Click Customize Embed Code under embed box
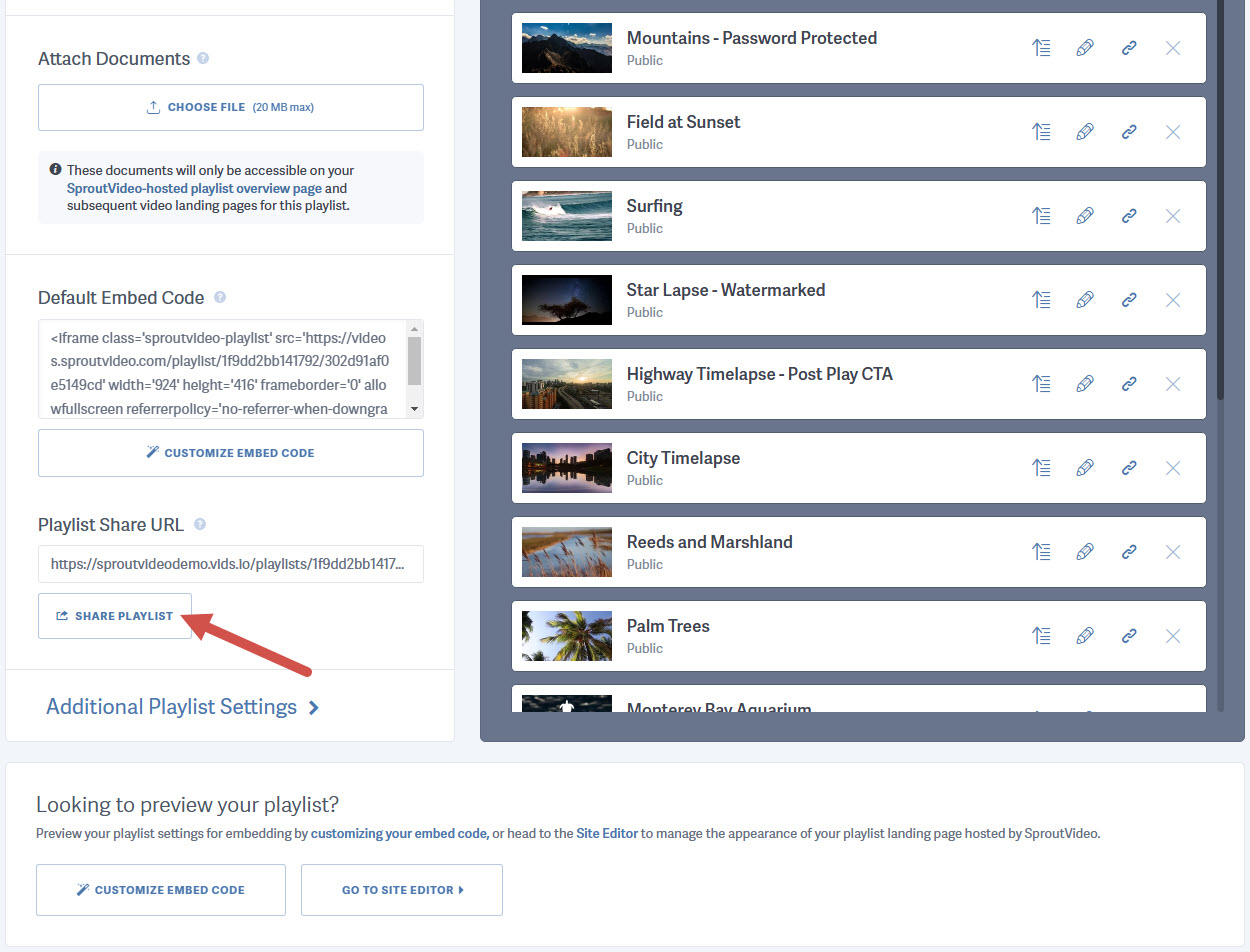 230,453
